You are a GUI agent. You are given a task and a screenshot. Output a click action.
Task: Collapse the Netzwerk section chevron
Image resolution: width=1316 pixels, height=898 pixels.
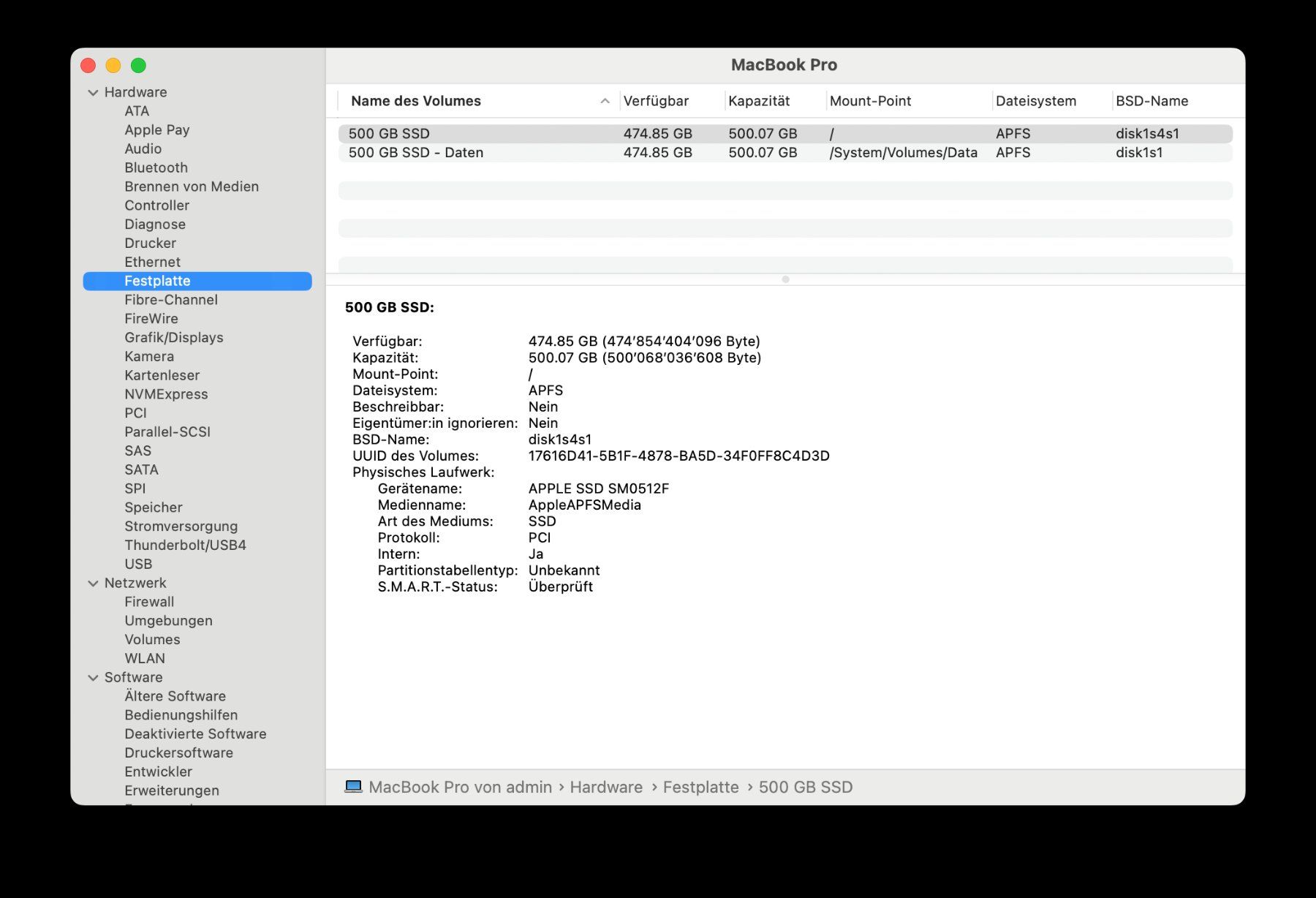93,584
